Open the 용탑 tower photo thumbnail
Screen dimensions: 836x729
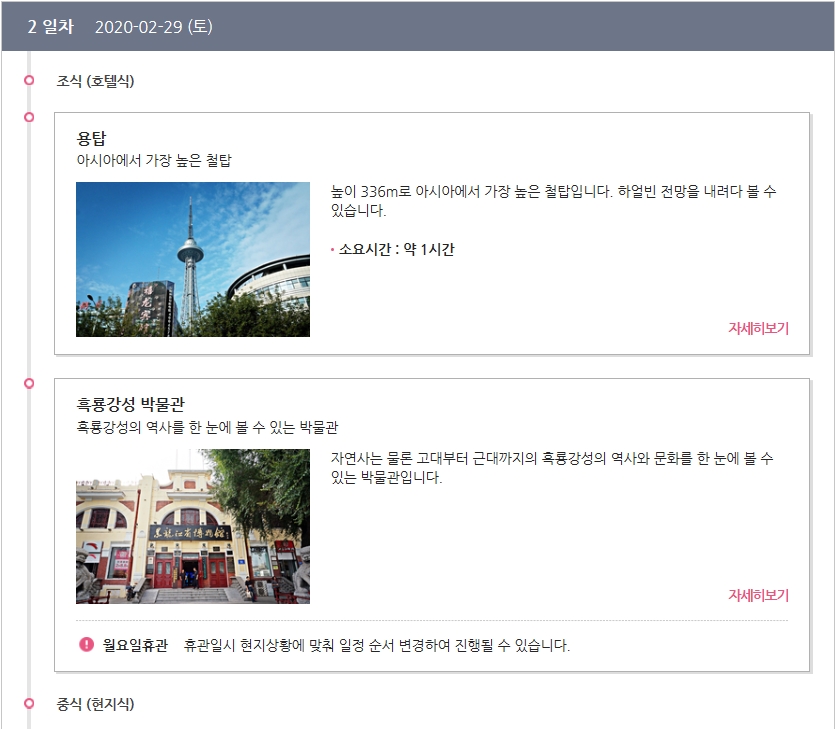coord(193,259)
